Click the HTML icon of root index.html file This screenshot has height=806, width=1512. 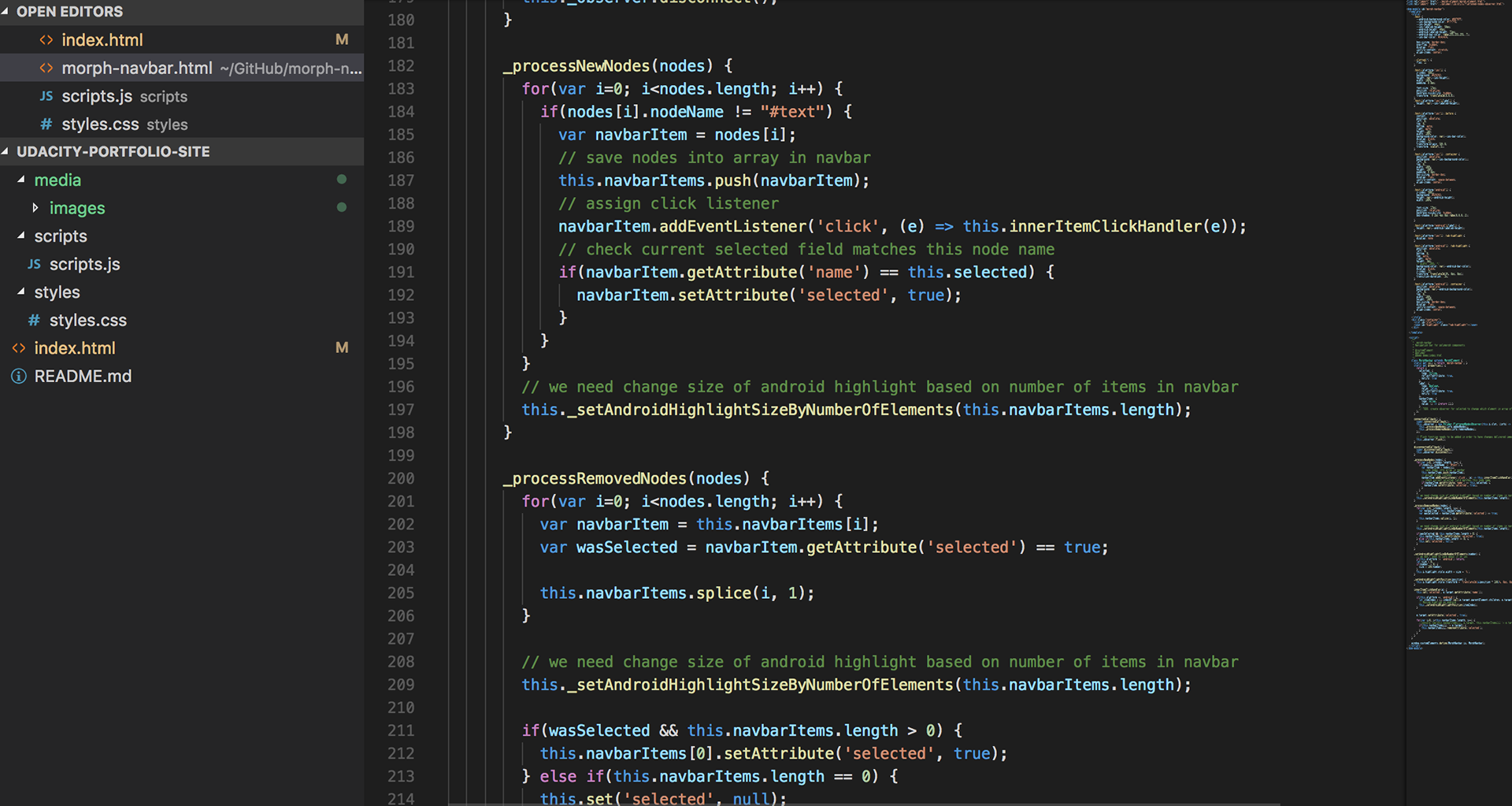19,348
